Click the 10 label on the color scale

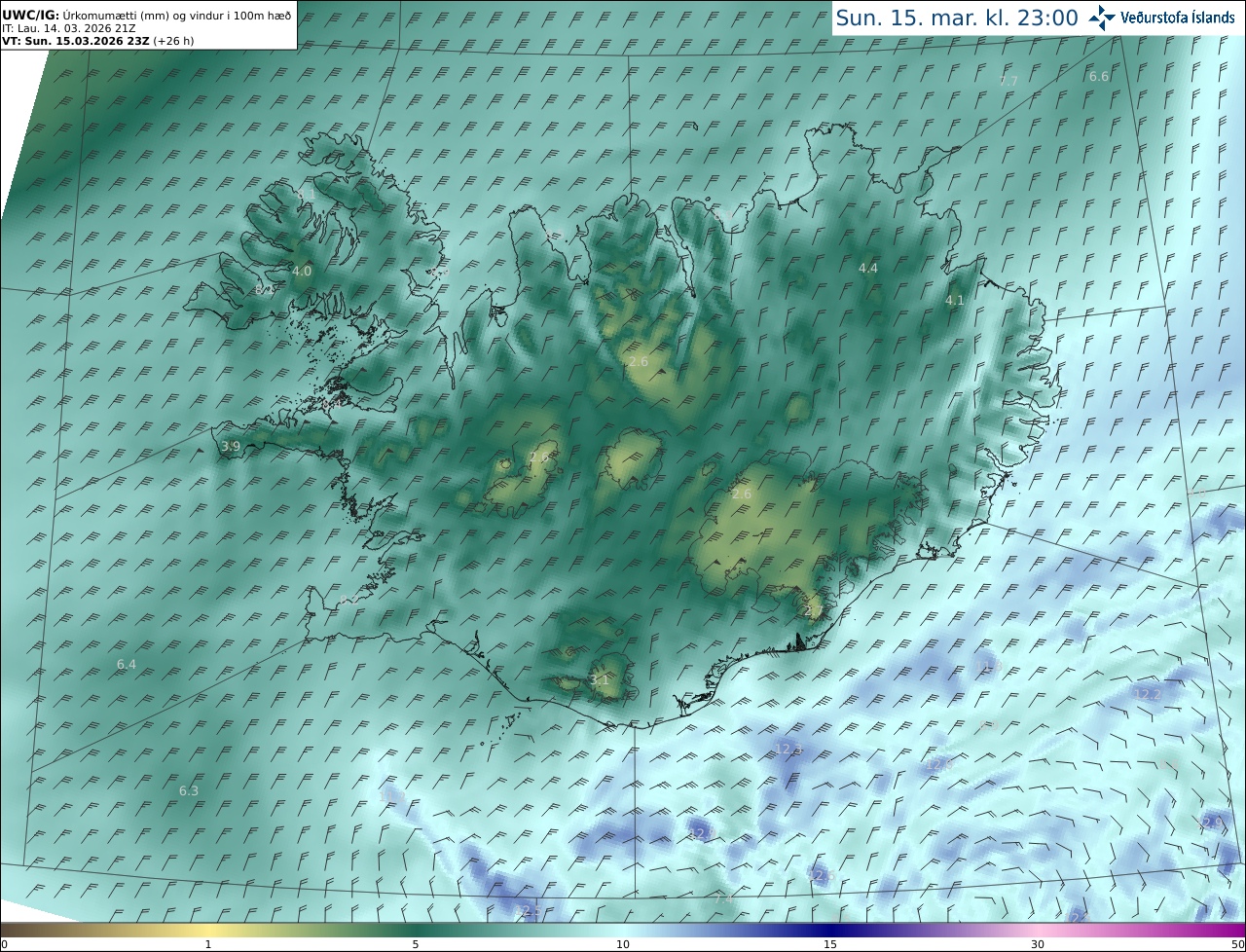tap(623, 944)
